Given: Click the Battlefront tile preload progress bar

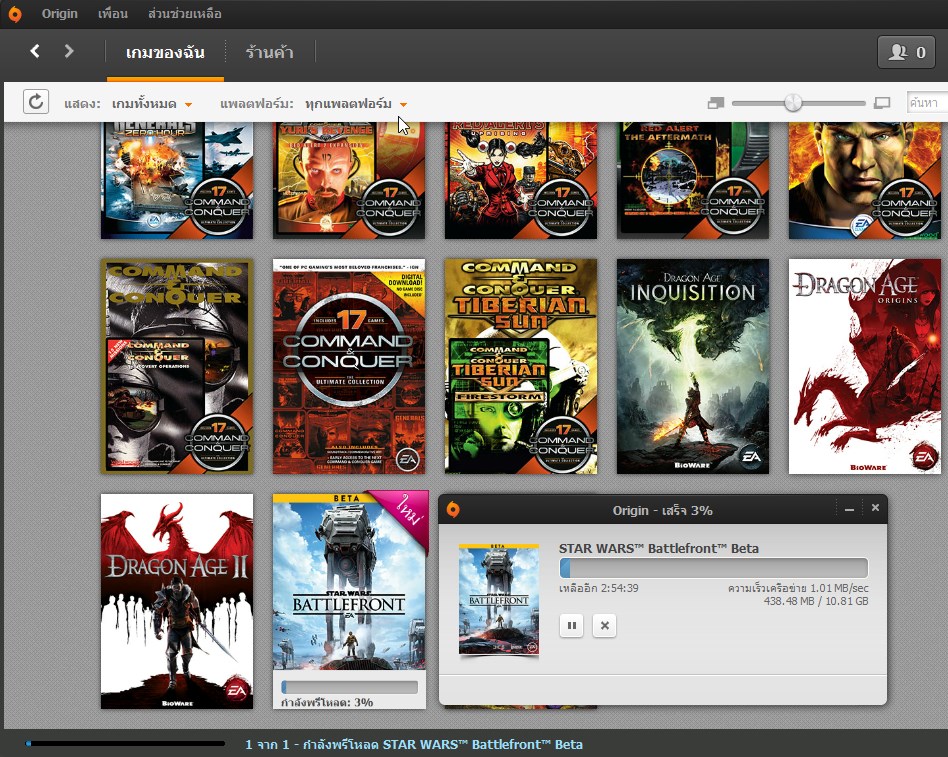Looking at the screenshot, I should tap(349, 687).
